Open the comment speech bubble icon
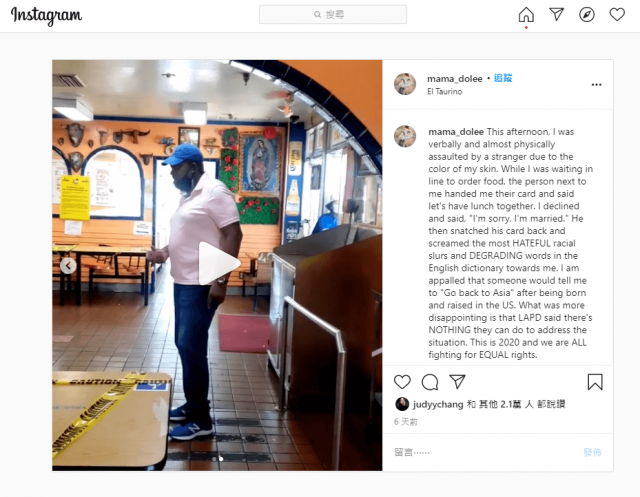This screenshot has width=640, height=497. point(430,382)
